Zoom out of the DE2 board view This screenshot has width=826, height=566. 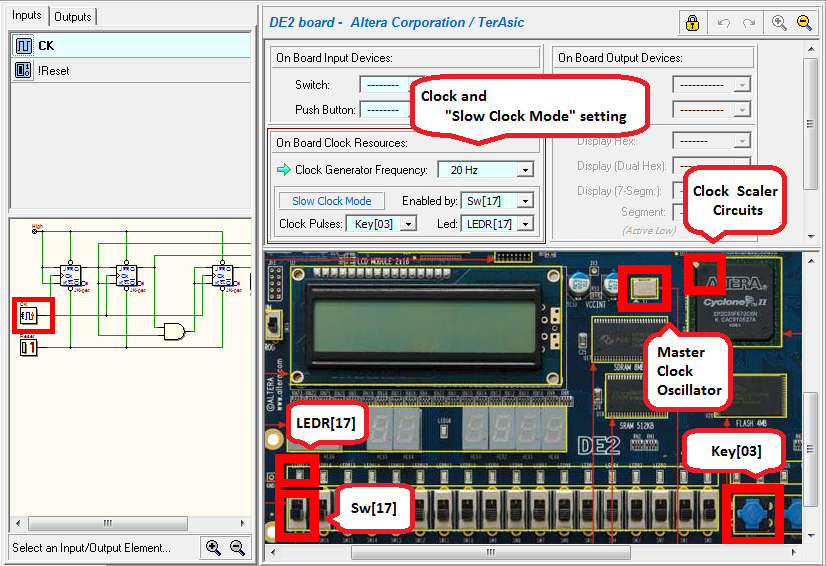coord(804,23)
